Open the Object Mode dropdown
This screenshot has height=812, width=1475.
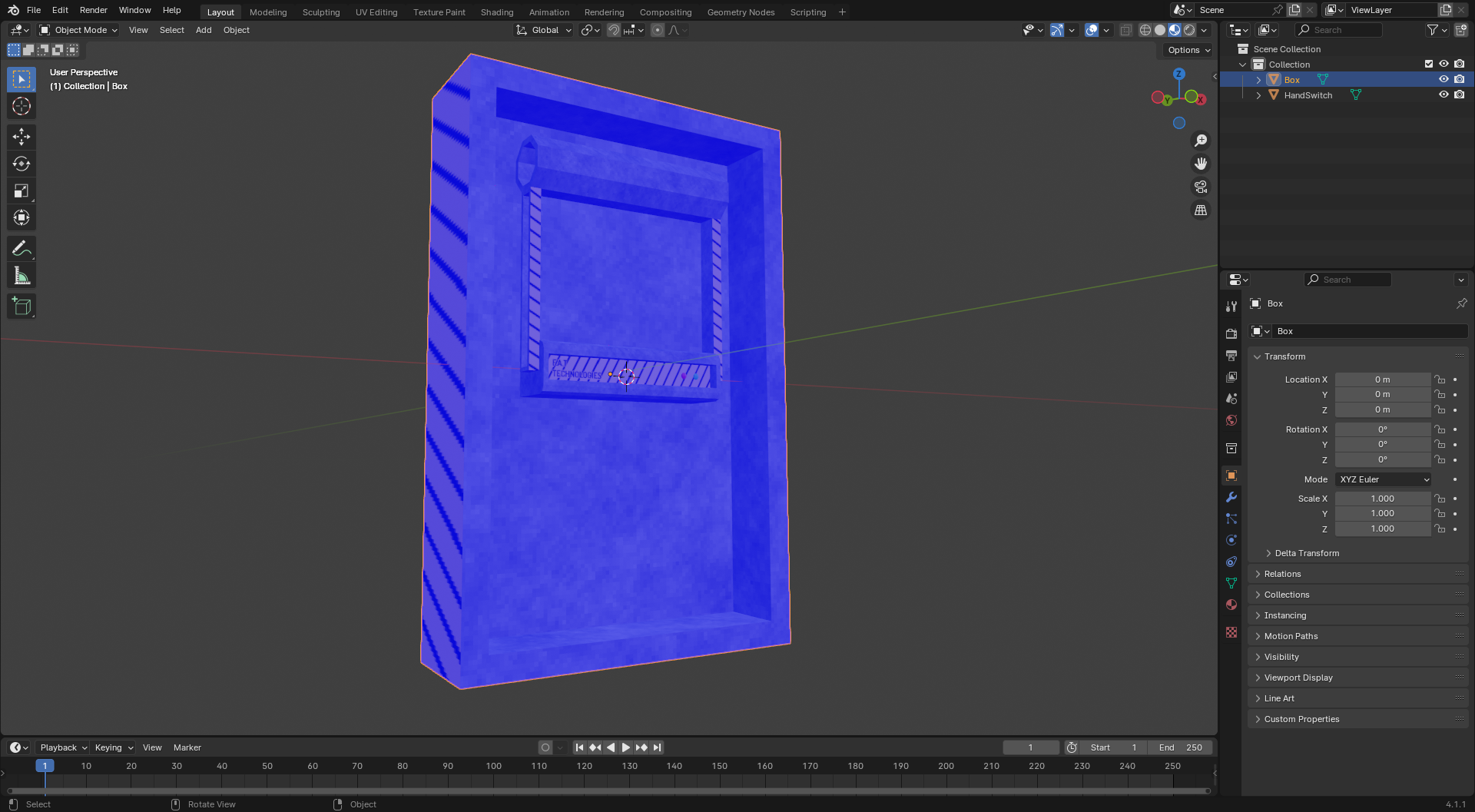click(79, 30)
